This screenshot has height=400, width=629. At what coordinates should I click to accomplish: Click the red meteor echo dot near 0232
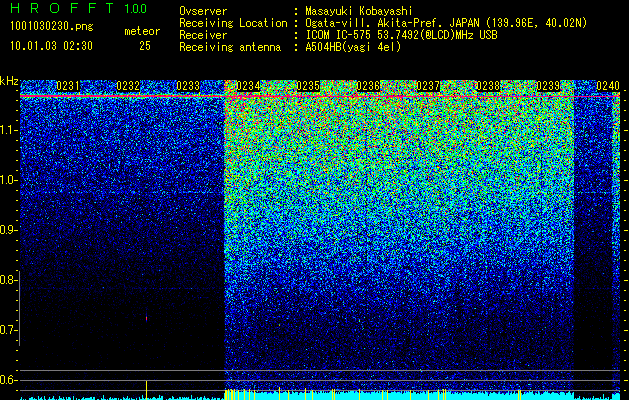click(146, 319)
